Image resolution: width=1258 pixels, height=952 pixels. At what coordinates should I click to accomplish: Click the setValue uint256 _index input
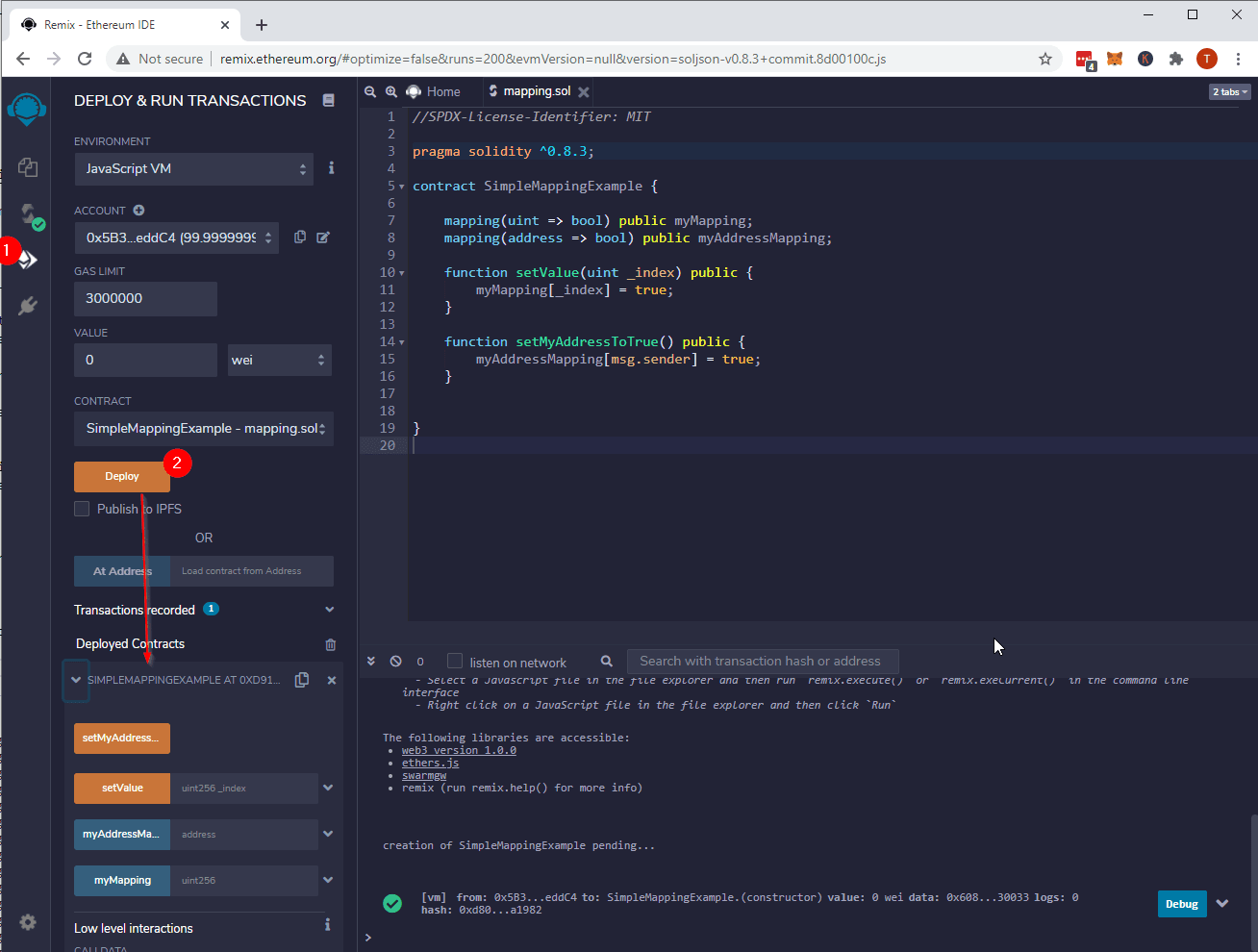click(x=244, y=789)
